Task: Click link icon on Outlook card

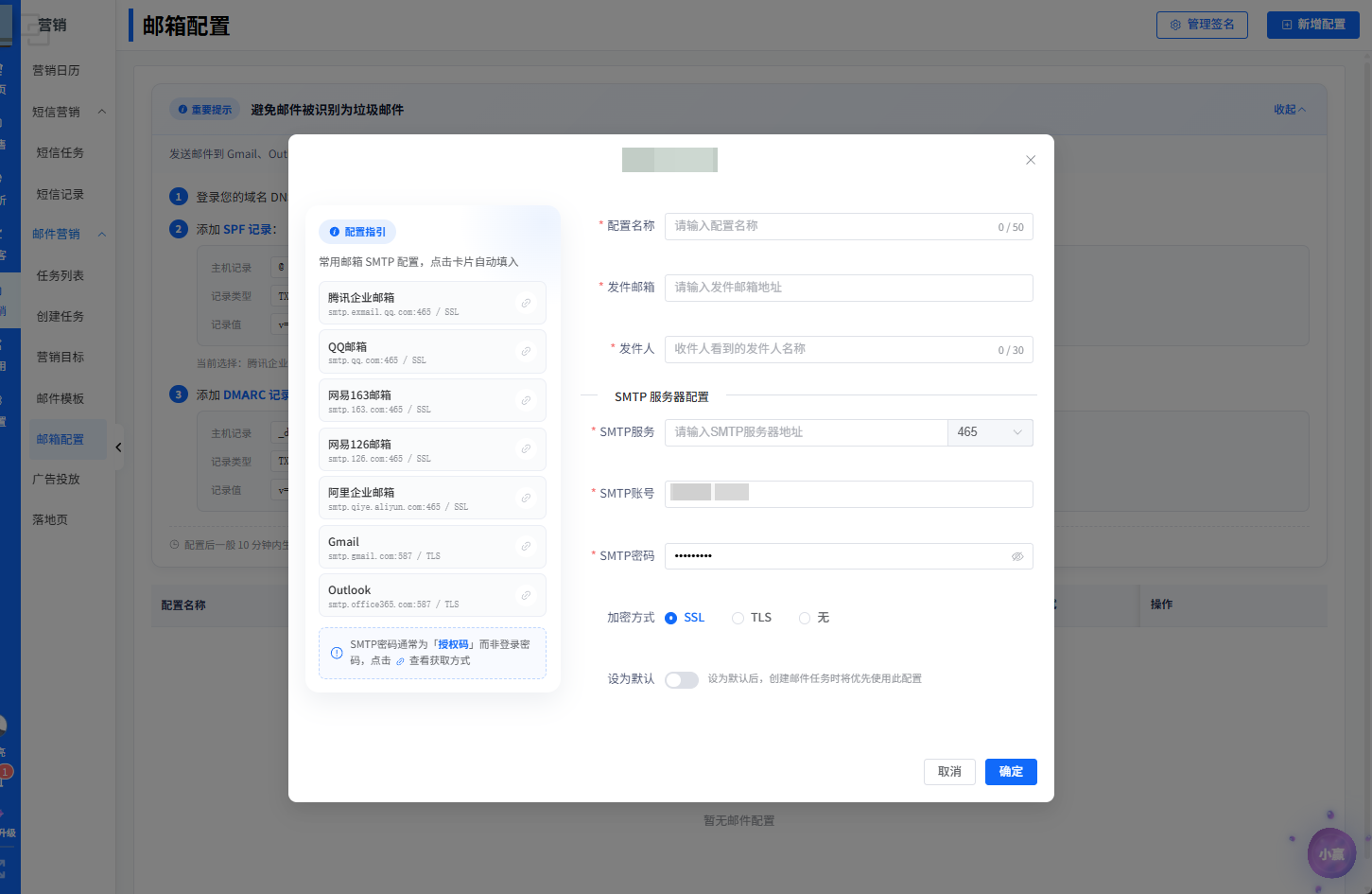Action: [526, 596]
